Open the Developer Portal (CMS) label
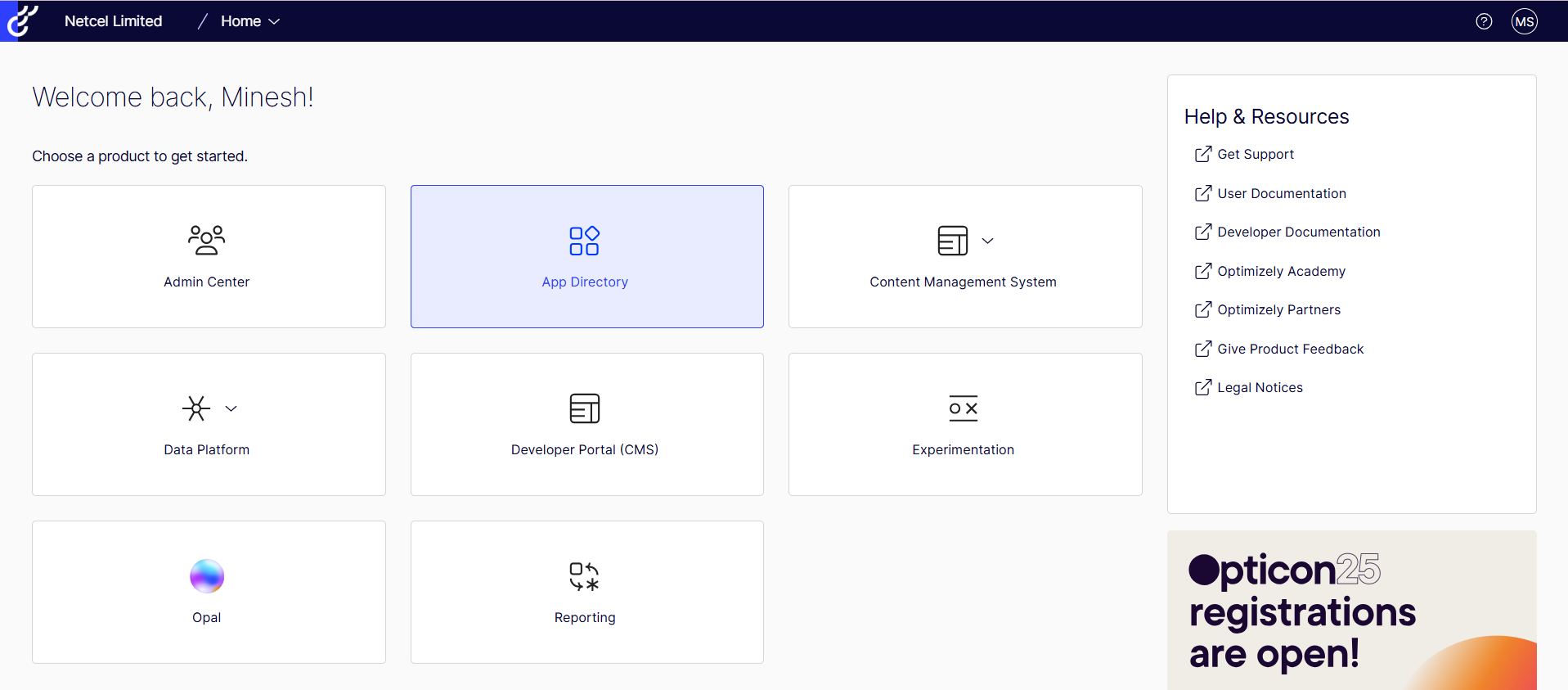The height and width of the screenshot is (690, 1568). (585, 449)
